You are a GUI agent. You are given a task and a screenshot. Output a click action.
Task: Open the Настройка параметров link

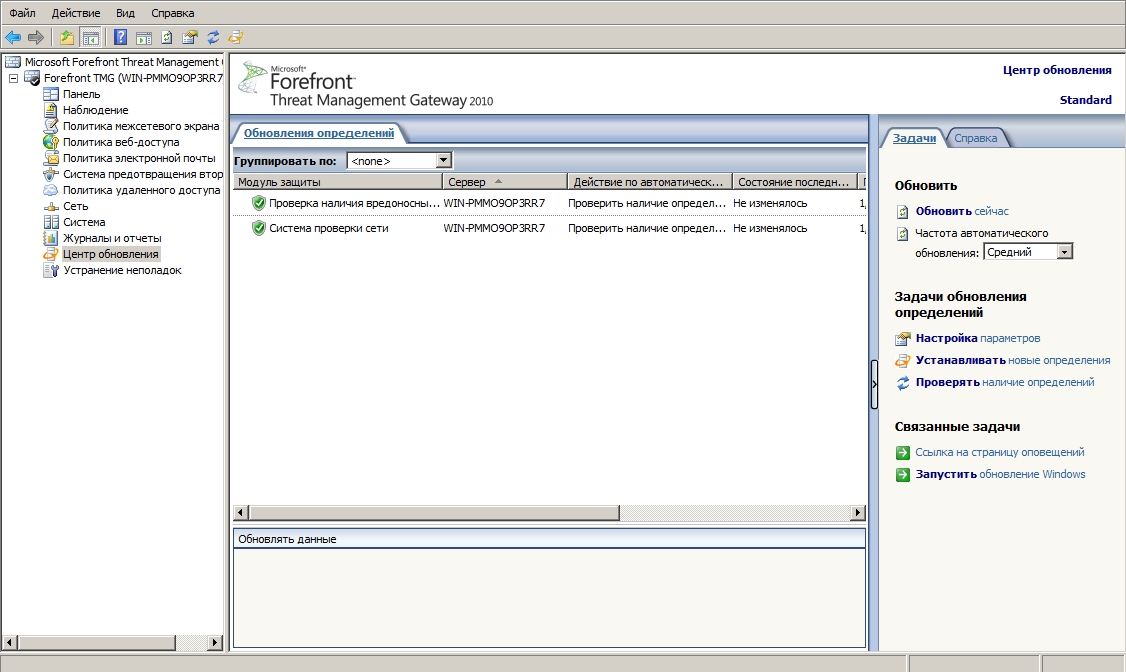pyautogui.click(x=977, y=338)
